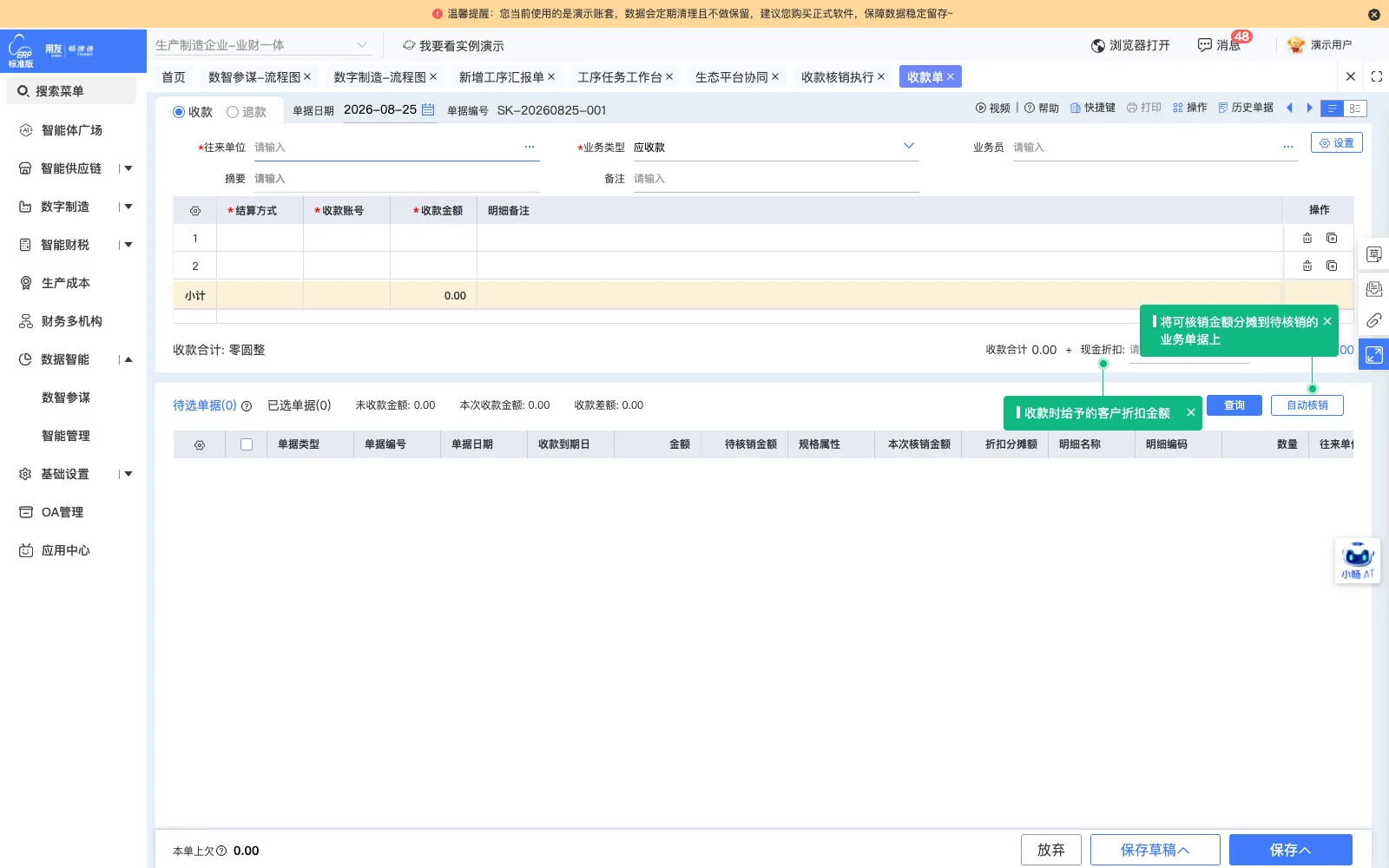Click the 备注 input field

click(776, 179)
